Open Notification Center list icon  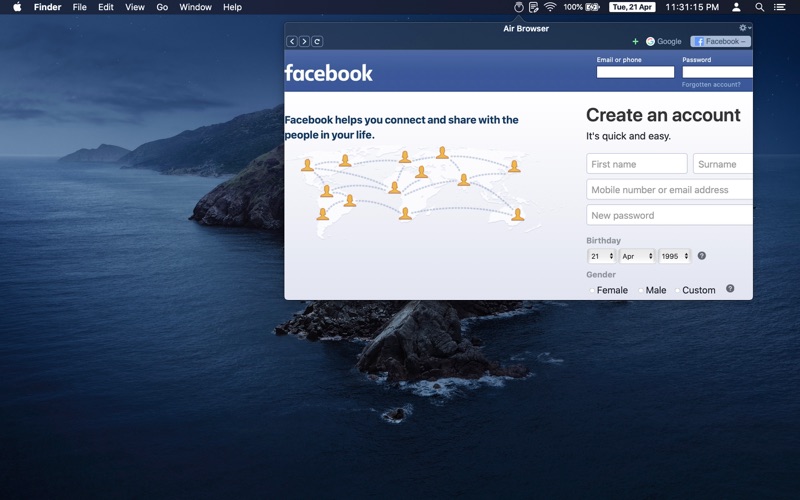[x=780, y=7]
